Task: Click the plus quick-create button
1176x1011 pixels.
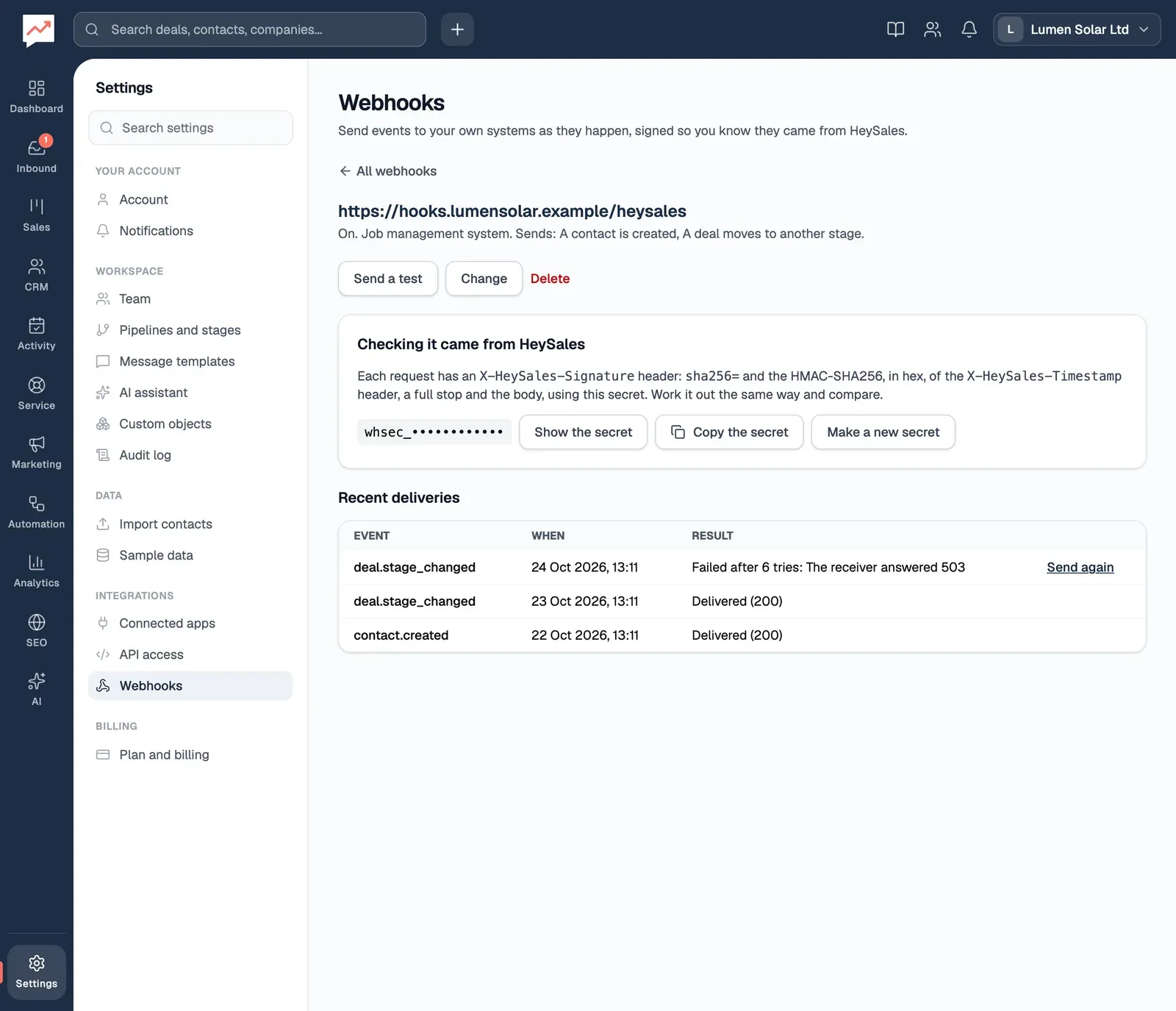Action: tap(457, 29)
